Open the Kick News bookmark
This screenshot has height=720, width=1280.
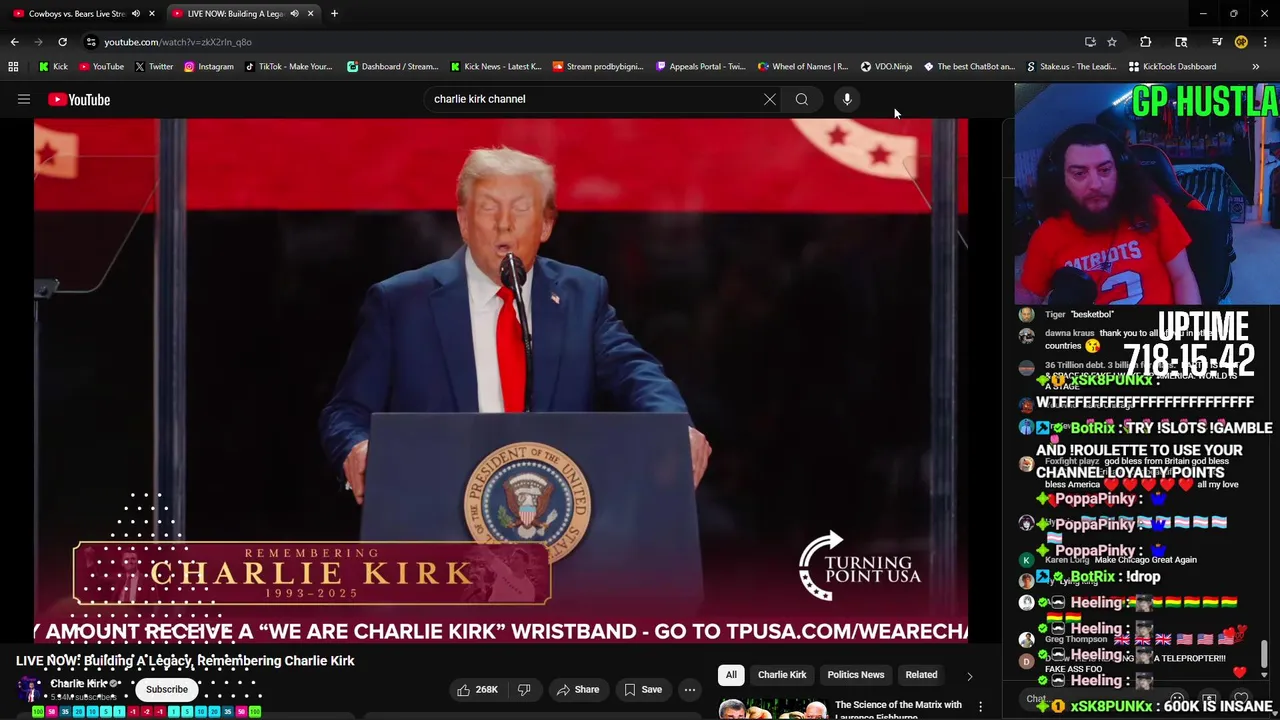[x=495, y=66]
